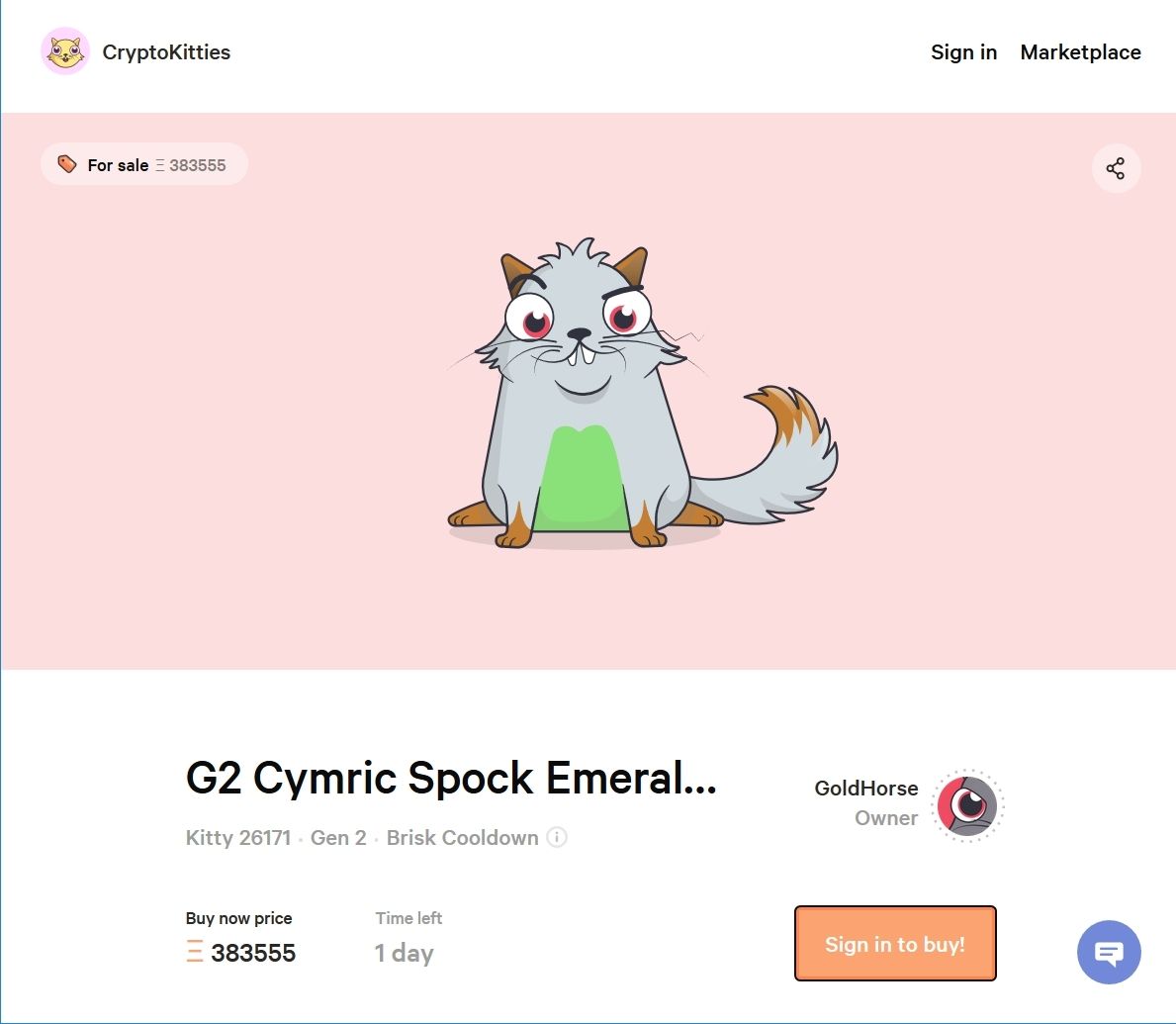Open the Marketplace menu item

tap(1080, 51)
